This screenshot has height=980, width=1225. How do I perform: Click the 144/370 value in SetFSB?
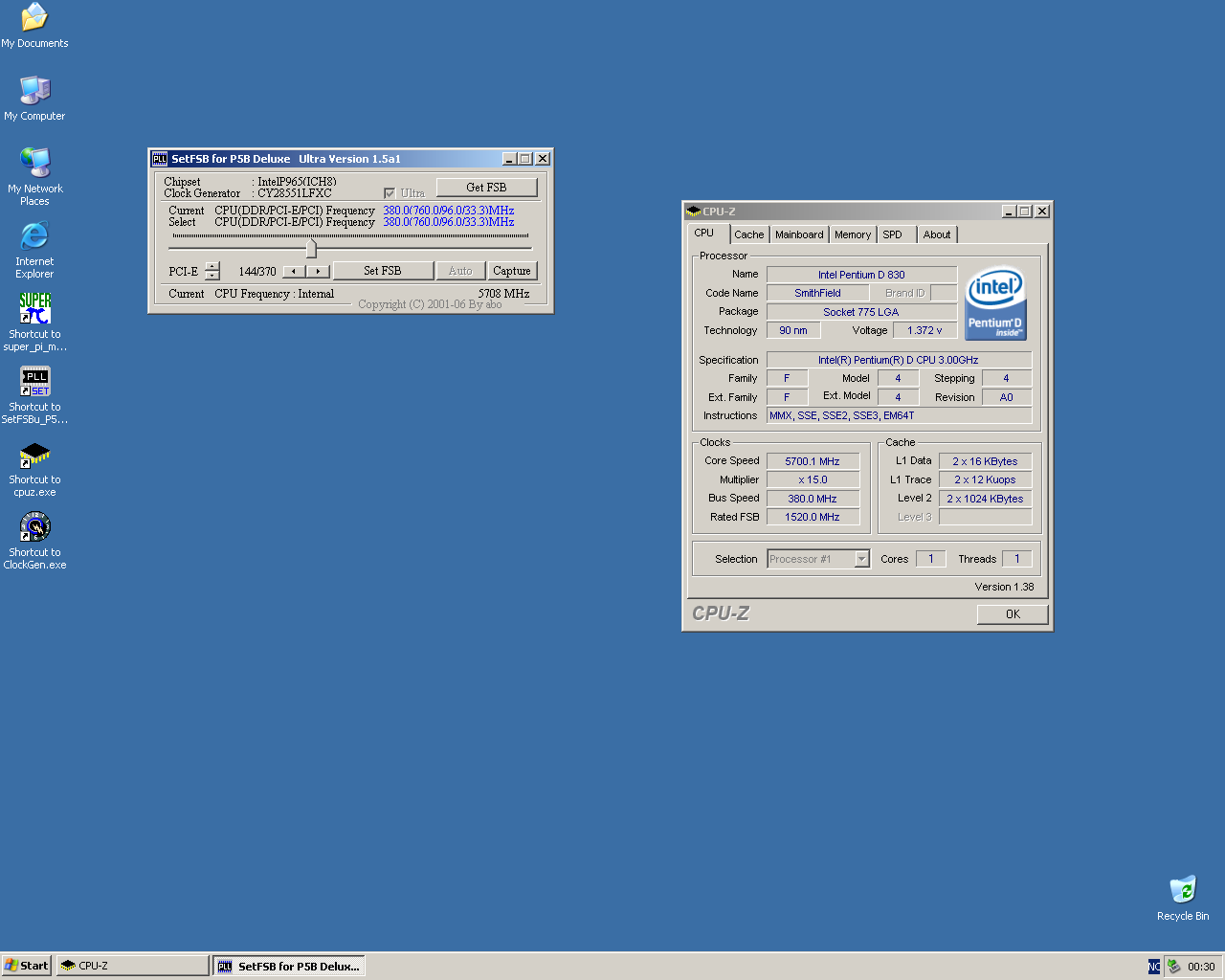(x=257, y=272)
